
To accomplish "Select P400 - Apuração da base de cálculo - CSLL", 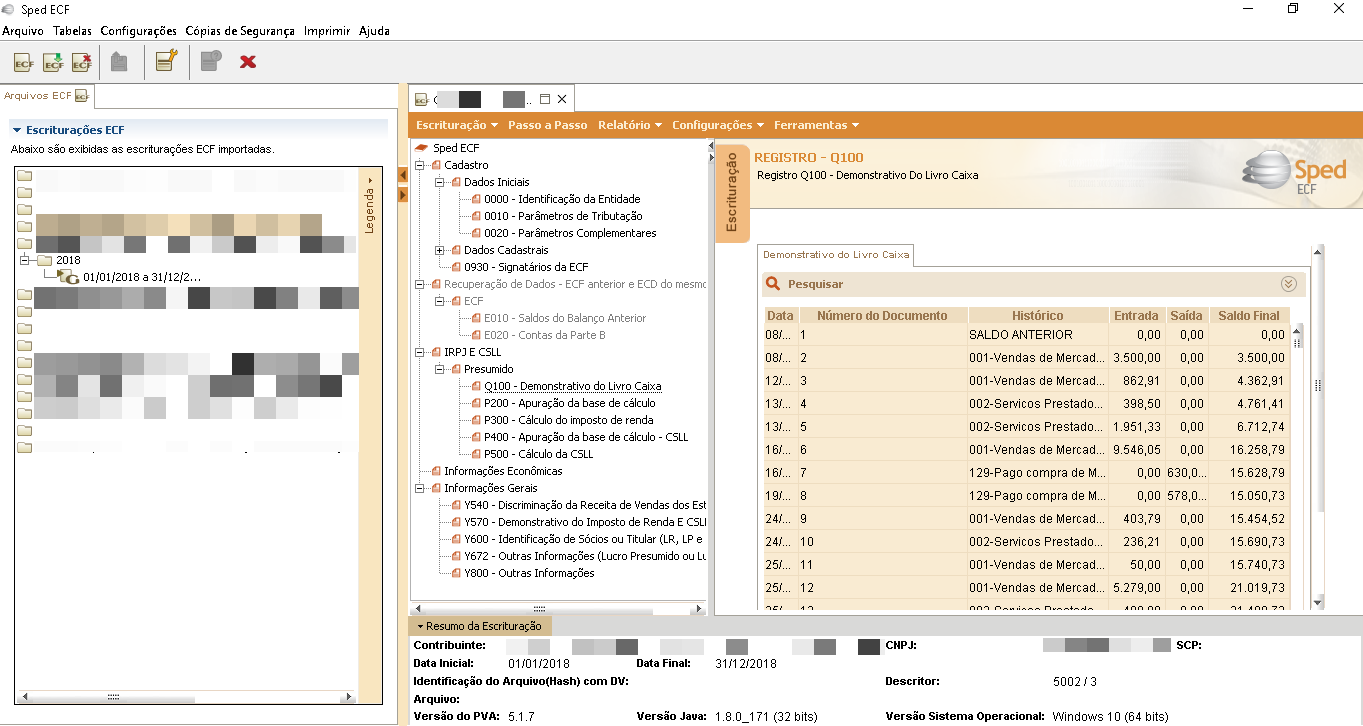I will click(586, 437).
